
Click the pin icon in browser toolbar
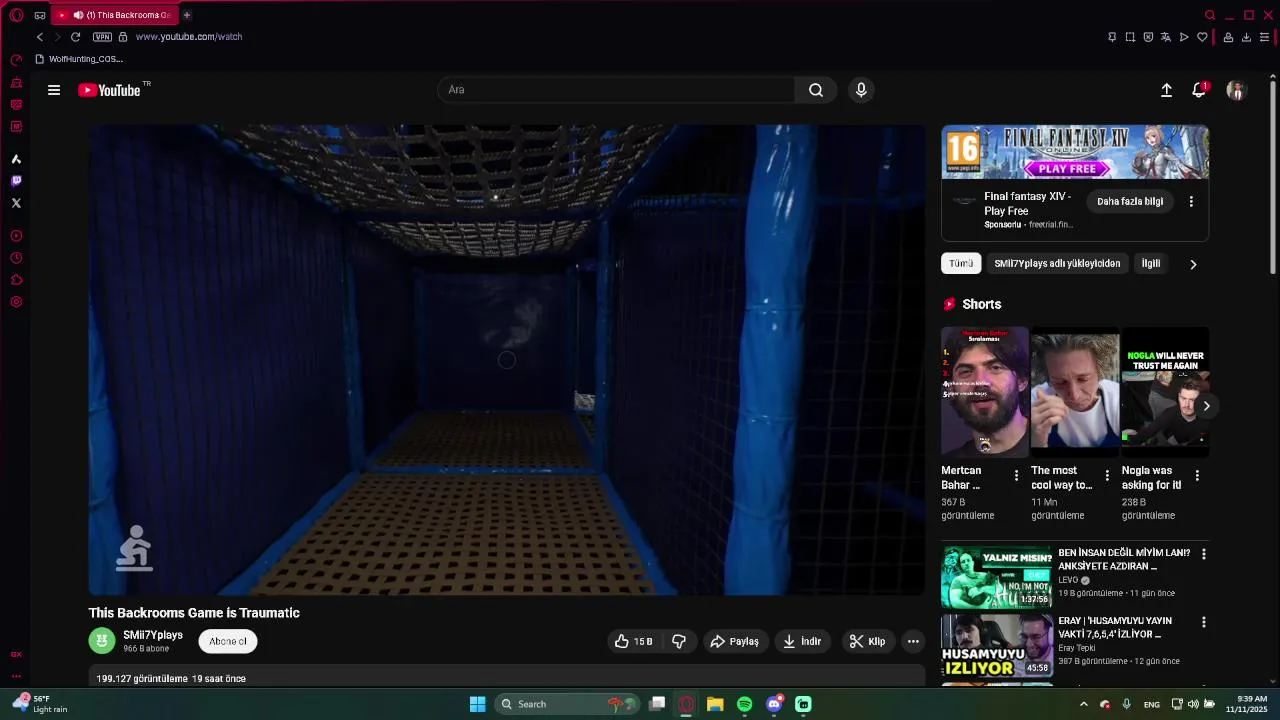(x=1112, y=37)
